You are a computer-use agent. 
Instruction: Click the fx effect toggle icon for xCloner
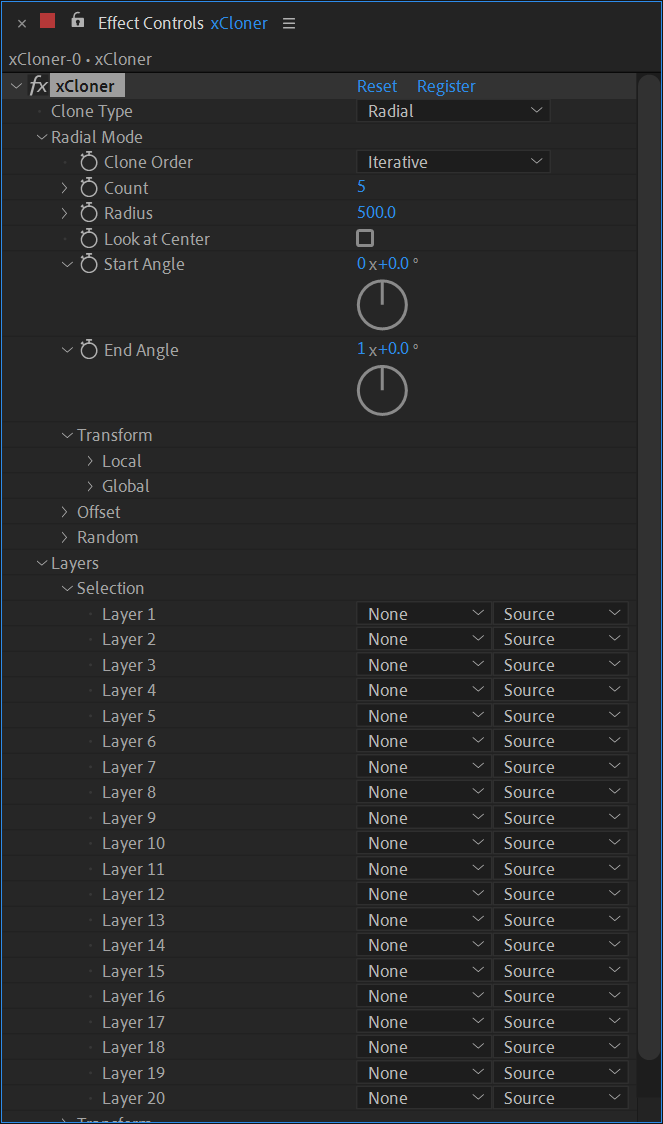tap(39, 86)
